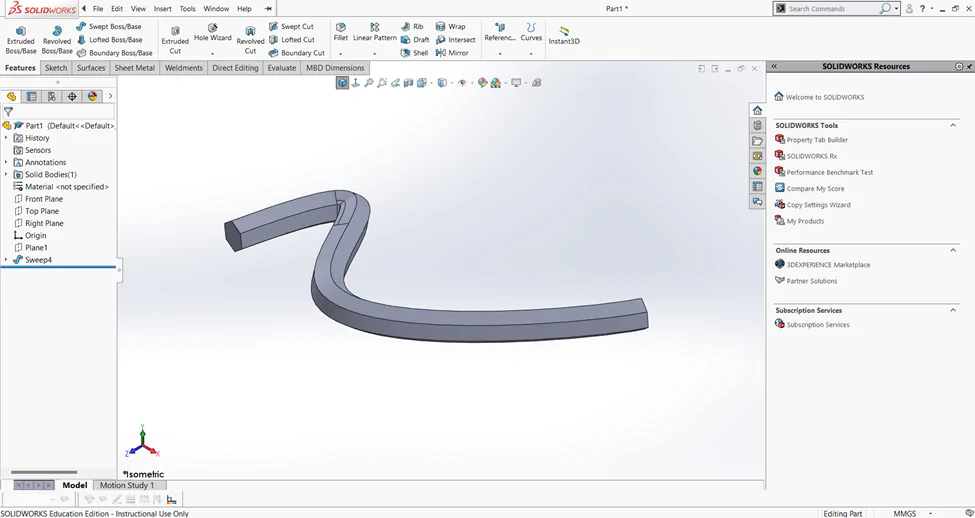The image size is (975, 518).
Task: Open the Insert menu
Action: click(x=163, y=9)
